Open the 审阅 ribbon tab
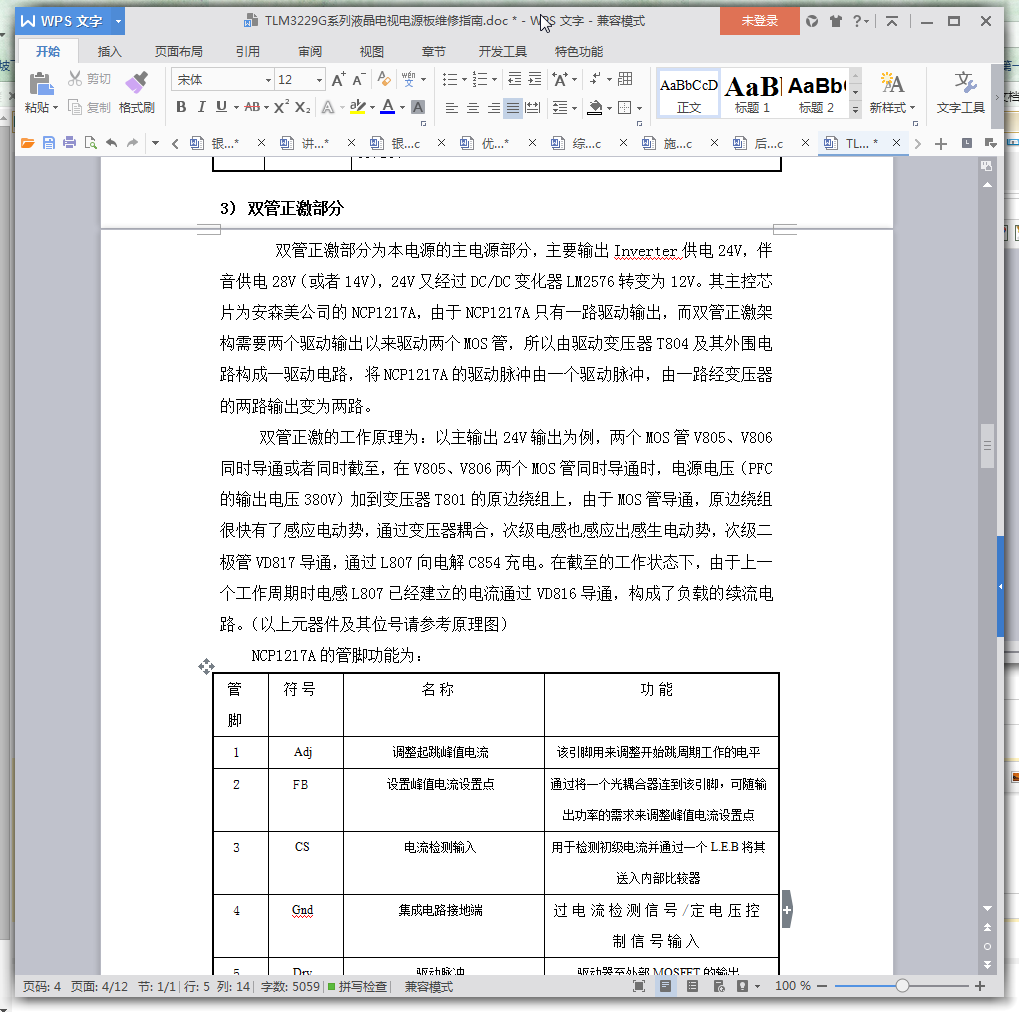The image size is (1019, 1012). pos(310,51)
